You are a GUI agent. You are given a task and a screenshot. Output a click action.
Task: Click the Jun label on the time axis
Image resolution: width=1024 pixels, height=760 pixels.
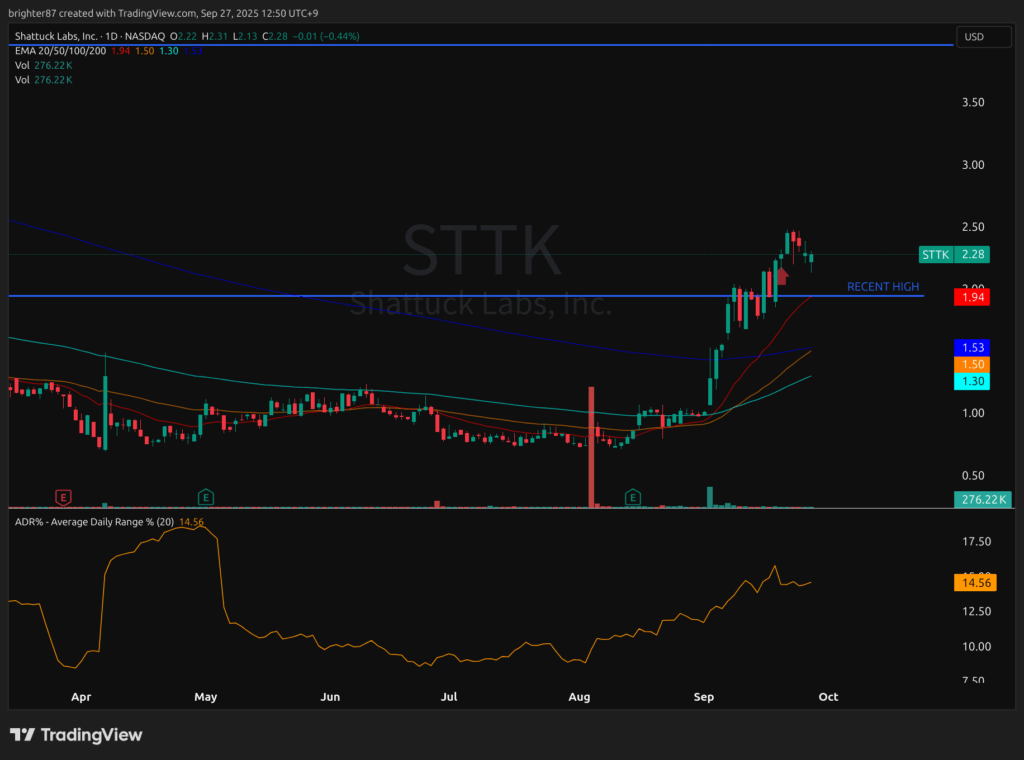coord(330,697)
